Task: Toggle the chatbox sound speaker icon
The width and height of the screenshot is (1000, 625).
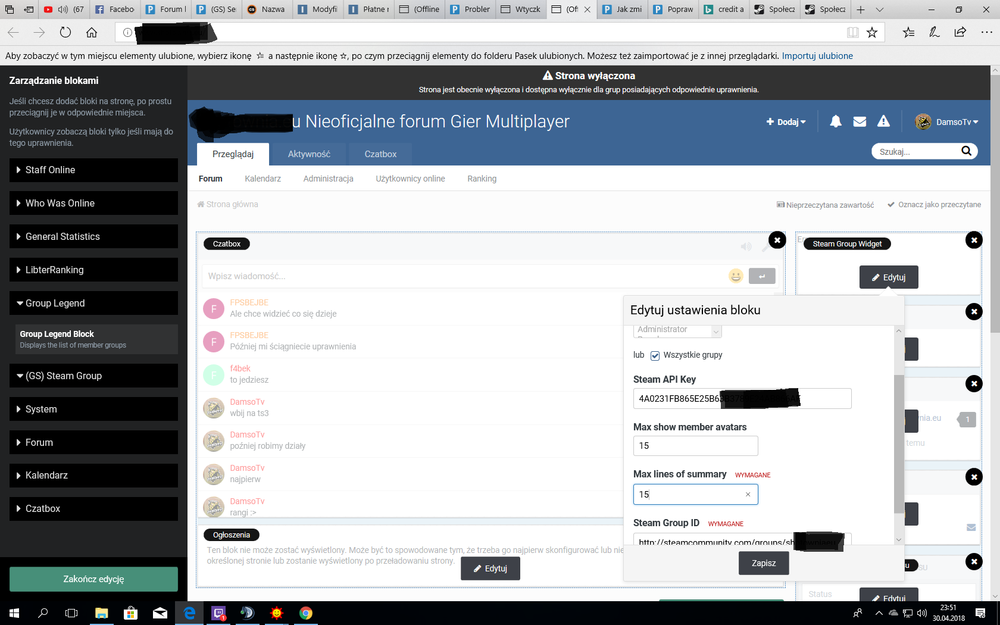Action: coord(746,246)
